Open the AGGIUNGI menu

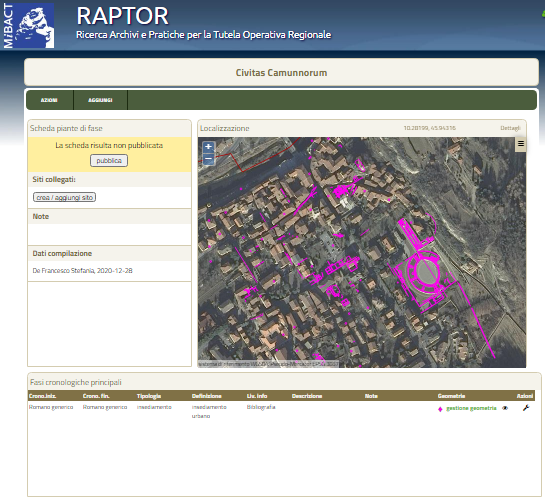[100, 100]
